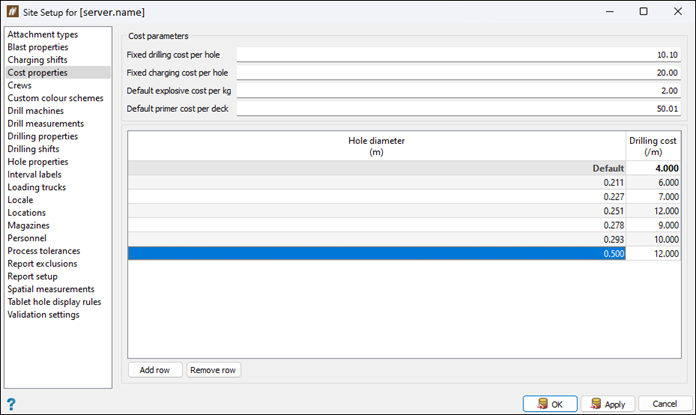
Task: Select the 0.251 hole diameter cell
Action: 376,211
